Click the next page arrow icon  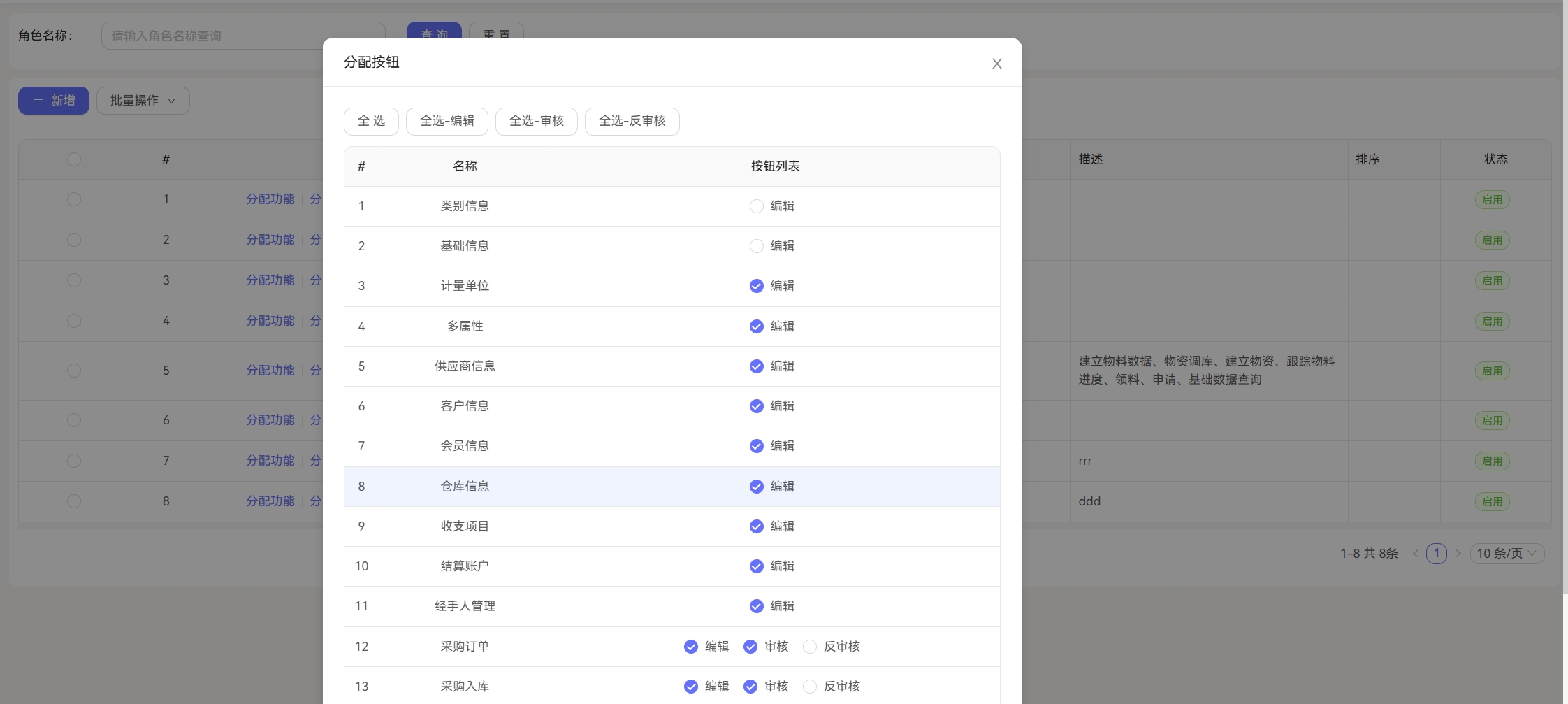[1458, 554]
